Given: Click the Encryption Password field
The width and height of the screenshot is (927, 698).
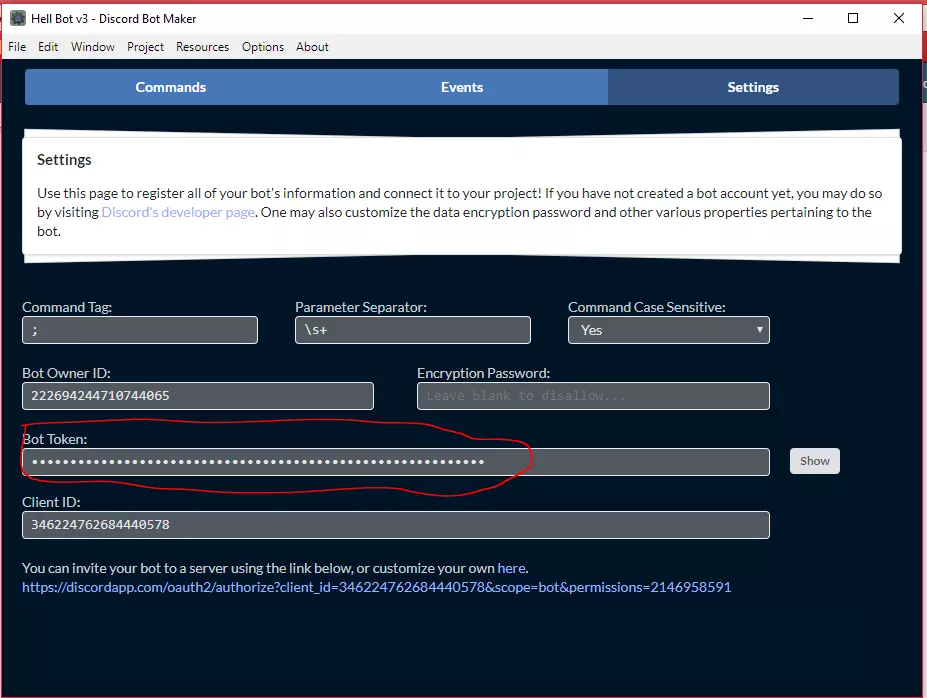Looking at the screenshot, I should pos(594,395).
